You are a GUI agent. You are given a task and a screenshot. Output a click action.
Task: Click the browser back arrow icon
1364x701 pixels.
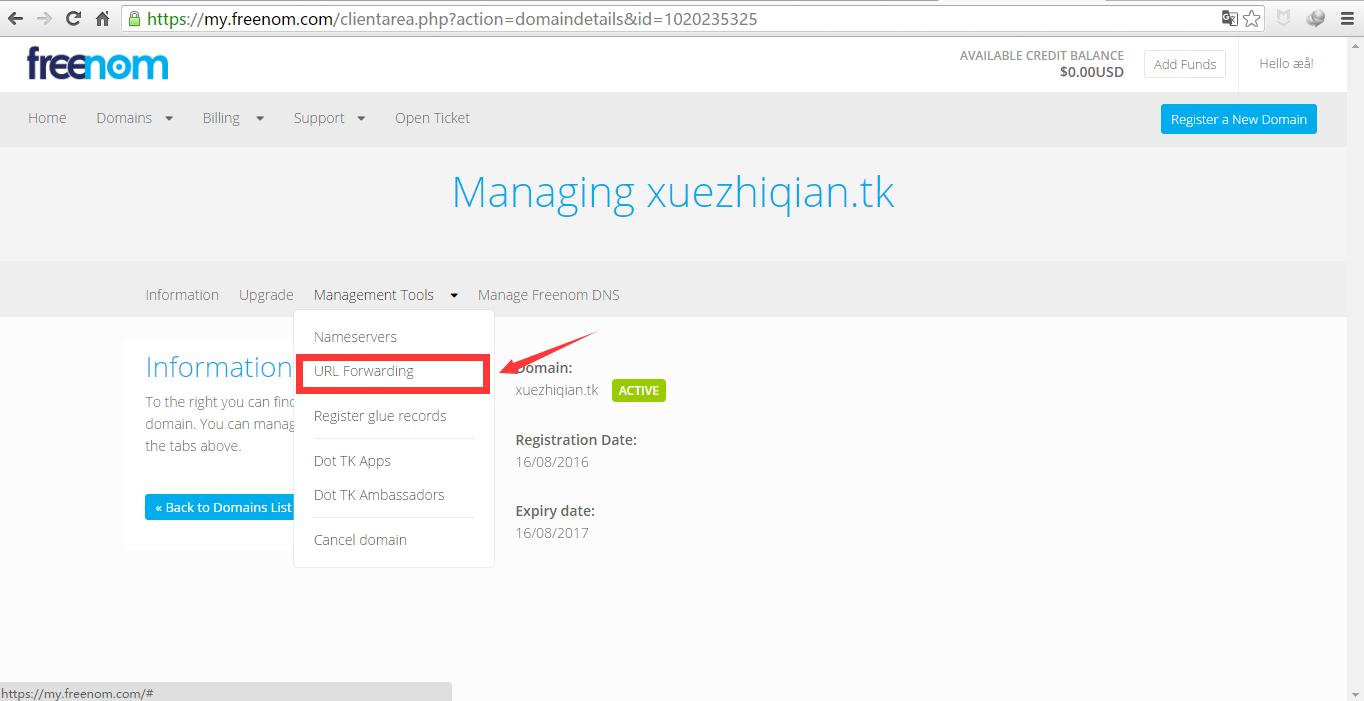(15, 18)
